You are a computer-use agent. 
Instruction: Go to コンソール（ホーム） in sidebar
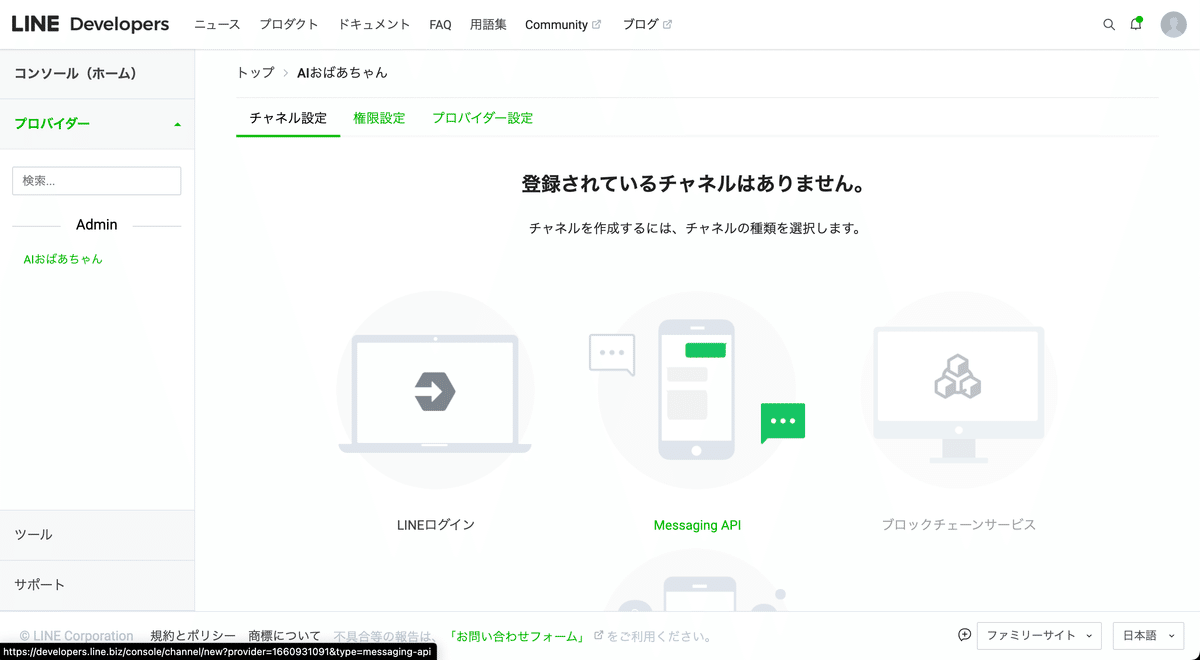click(97, 74)
